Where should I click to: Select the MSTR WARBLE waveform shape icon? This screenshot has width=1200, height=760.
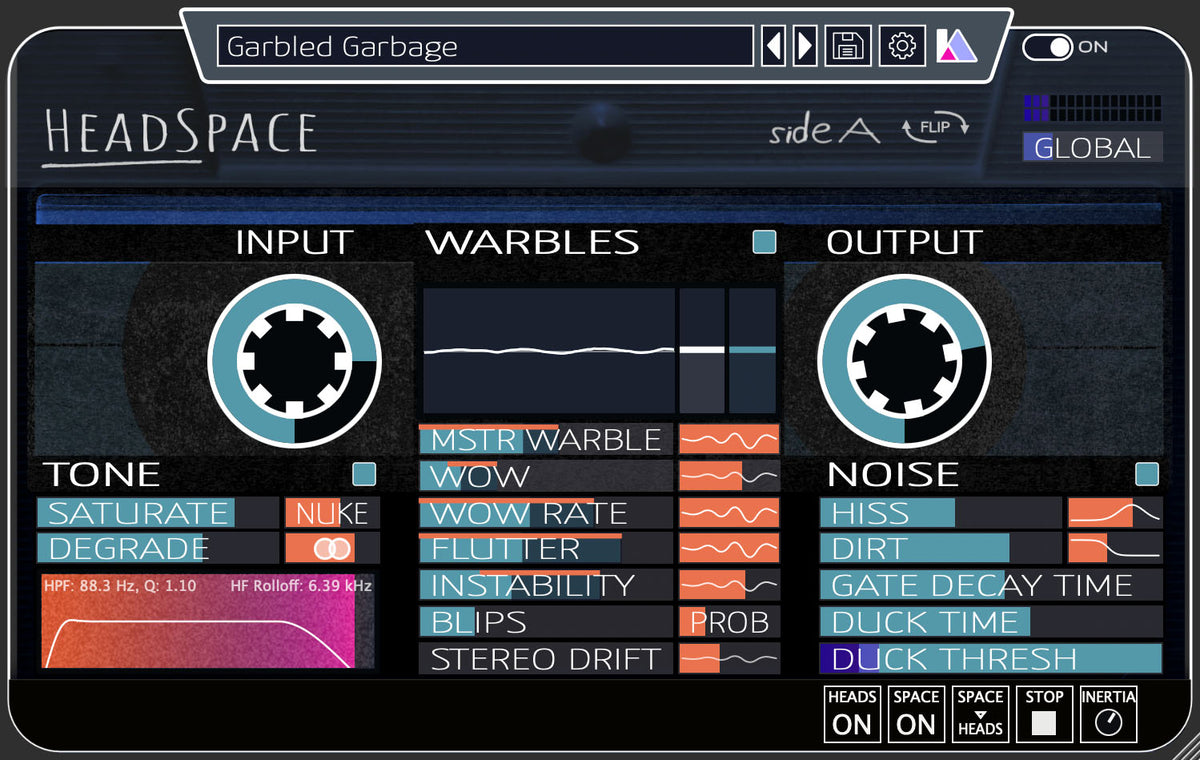coord(729,439)
